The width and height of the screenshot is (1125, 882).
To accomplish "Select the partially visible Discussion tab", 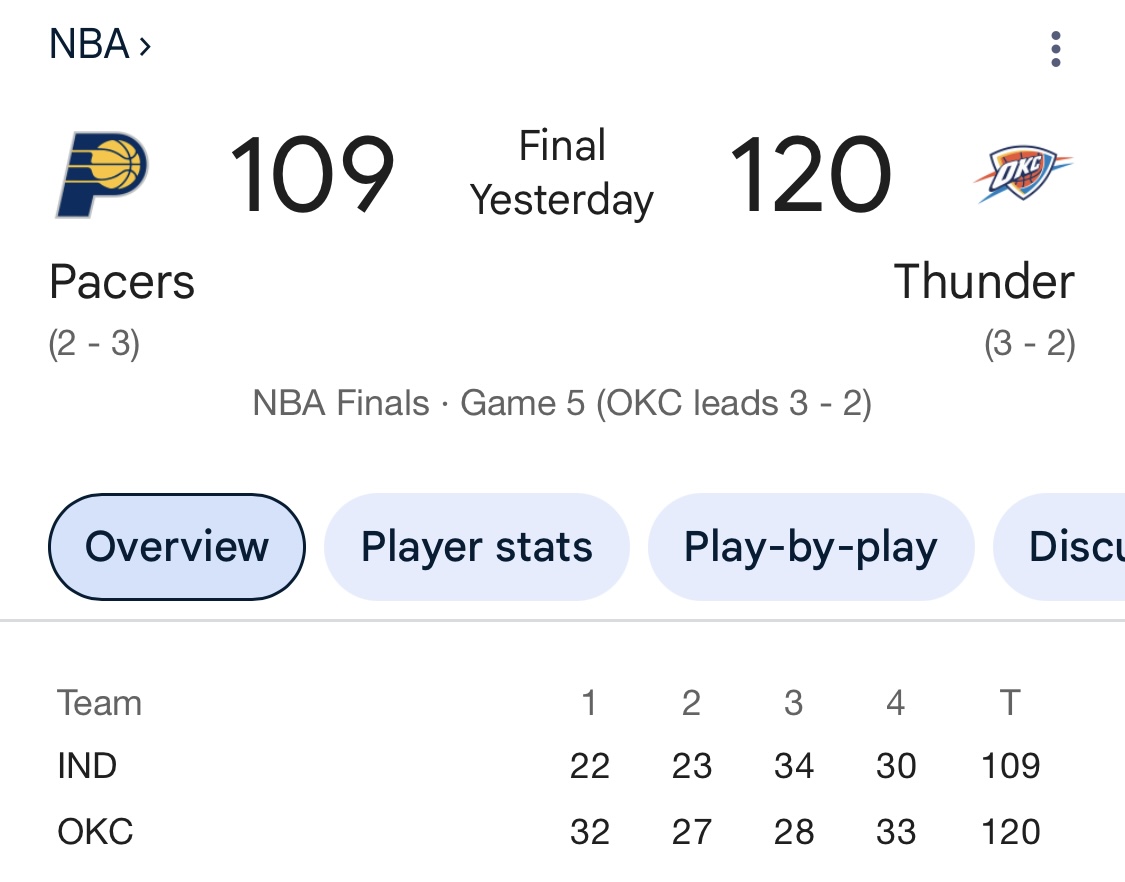I will [x=1059, y=547].
